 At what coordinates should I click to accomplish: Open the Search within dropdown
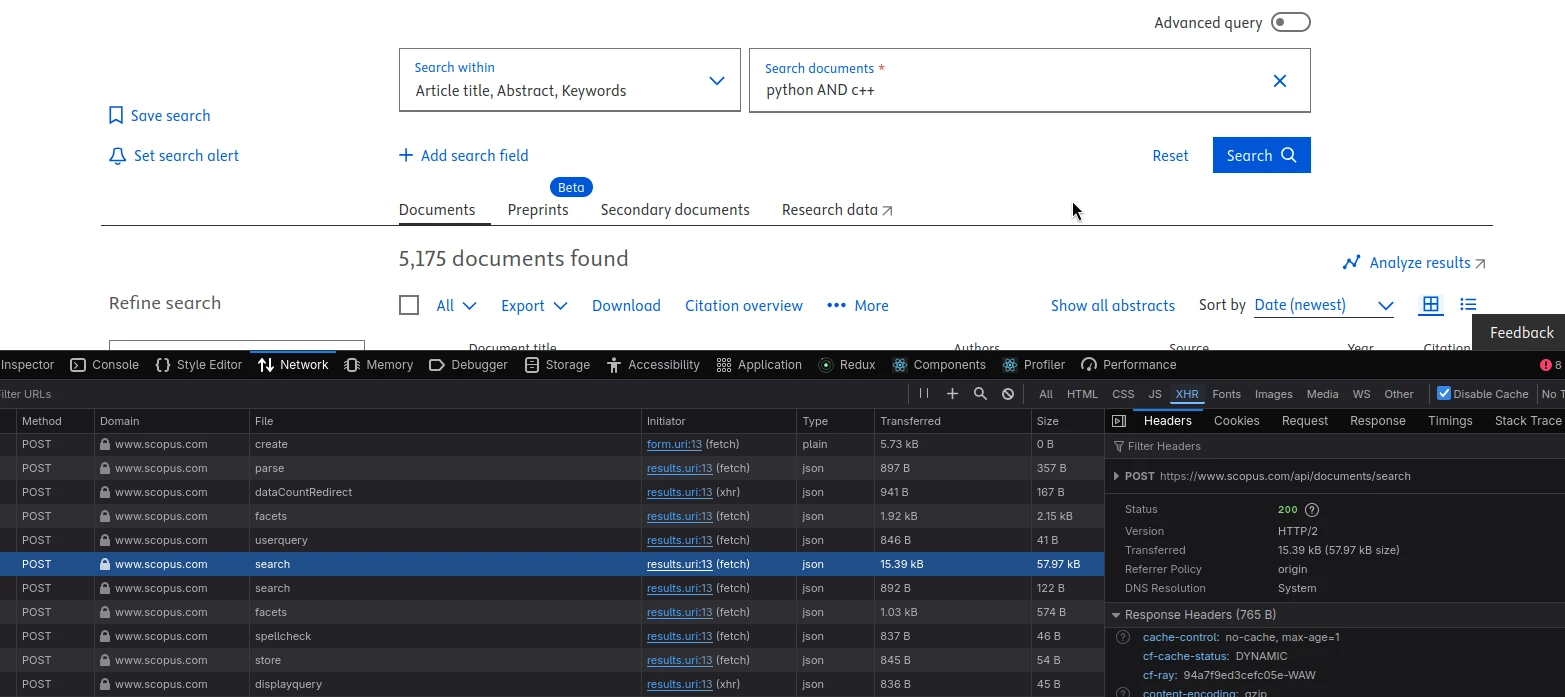570,80
